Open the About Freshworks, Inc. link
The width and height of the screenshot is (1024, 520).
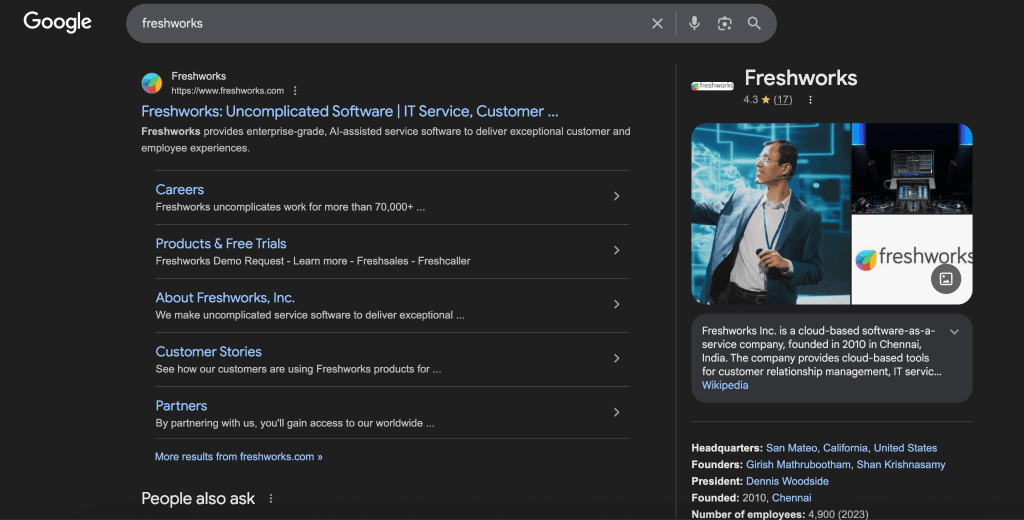point(225,297)
